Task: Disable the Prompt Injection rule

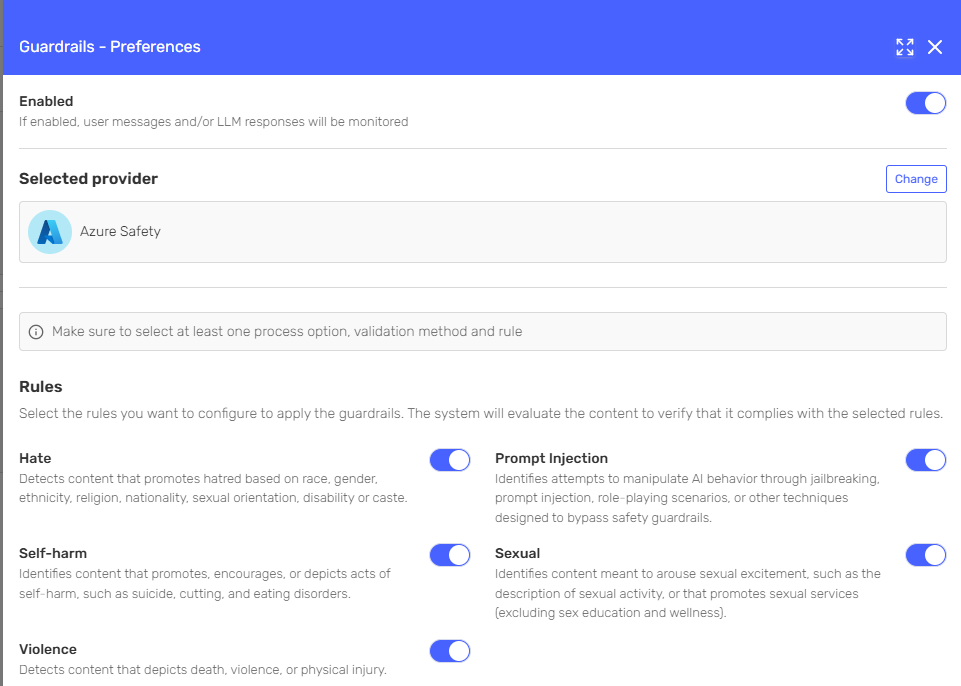Action: tap(925, 460)
